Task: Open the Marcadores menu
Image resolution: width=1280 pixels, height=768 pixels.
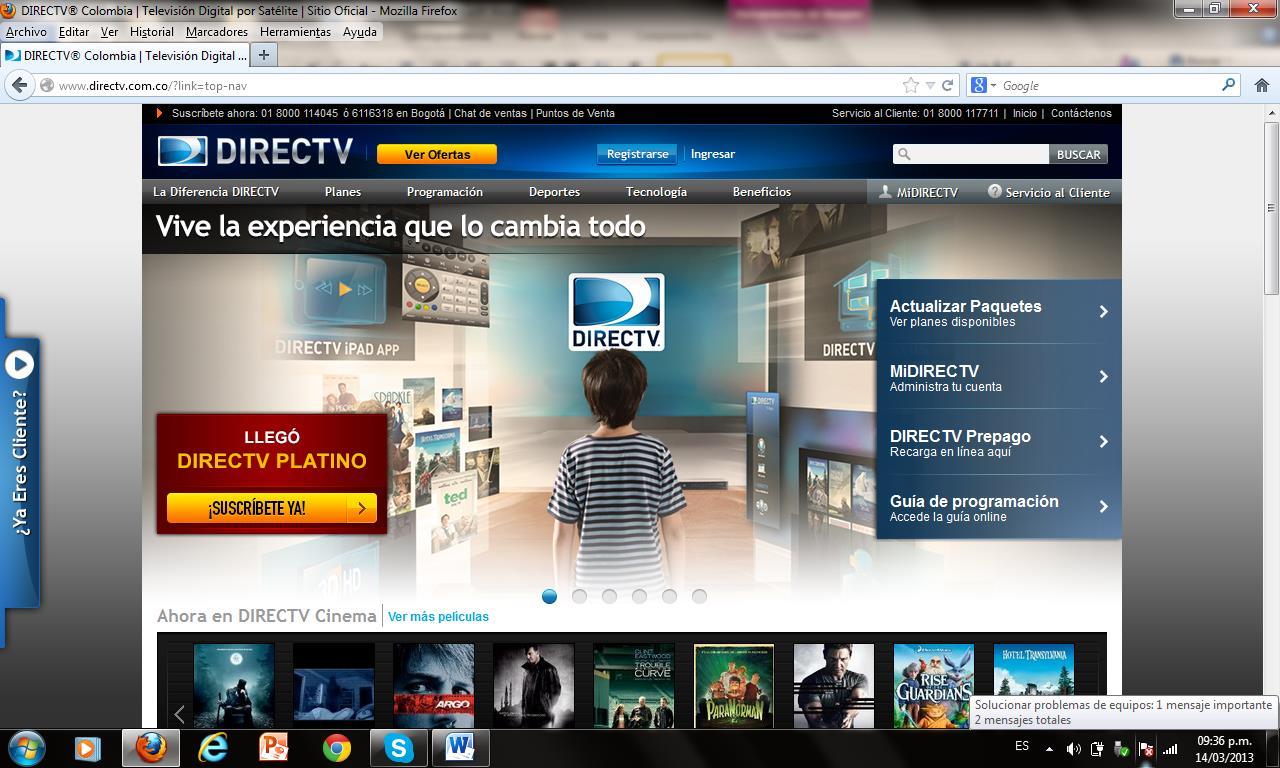Action: click(x=217, y=32)
